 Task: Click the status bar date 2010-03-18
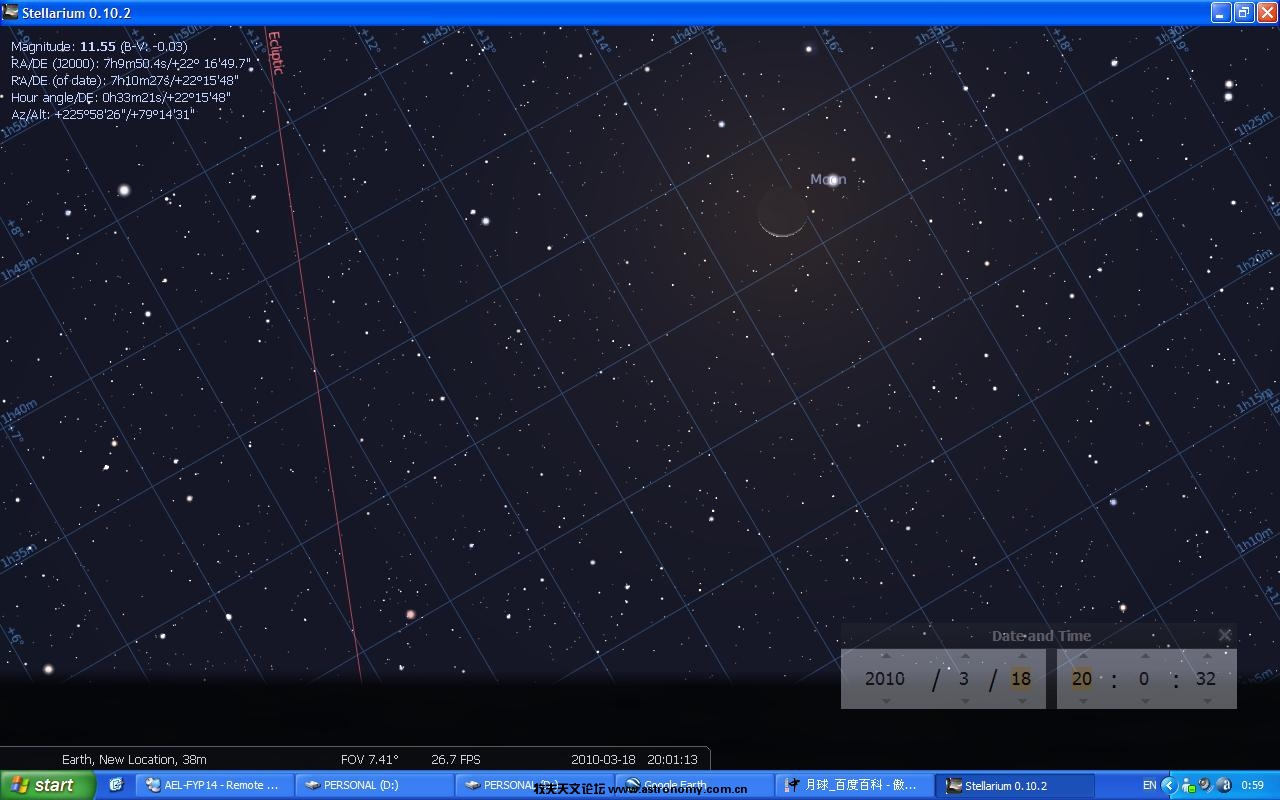(603, 759)
